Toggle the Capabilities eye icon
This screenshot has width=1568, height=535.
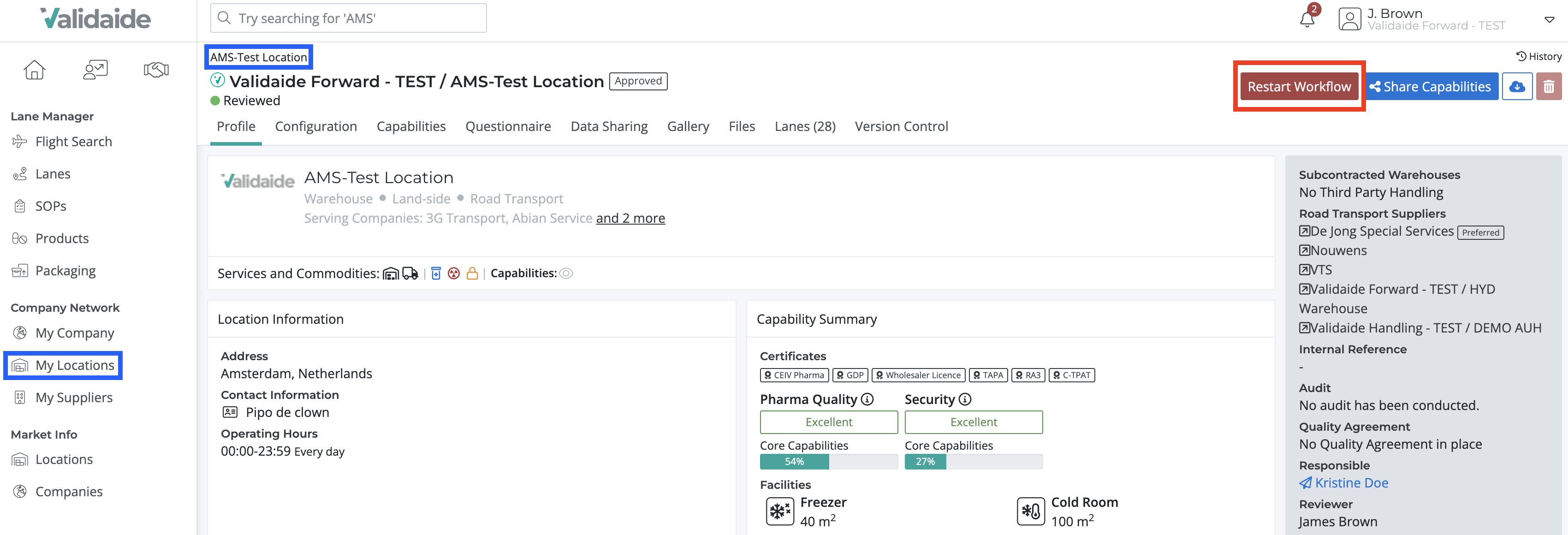pyautogui.click(x=566, y=274)
